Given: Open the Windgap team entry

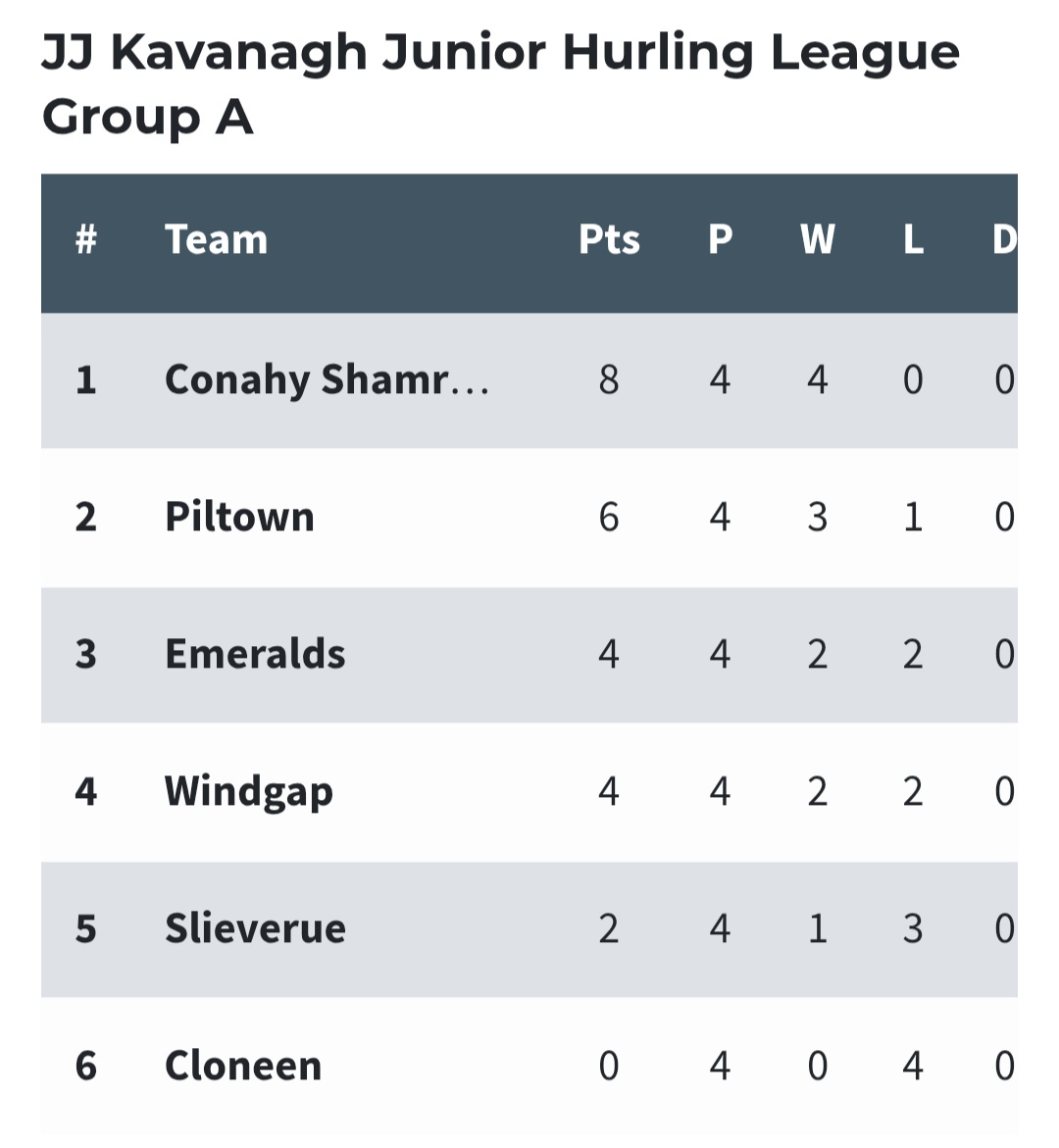Looking at the screenshot, I should (248, 791).
